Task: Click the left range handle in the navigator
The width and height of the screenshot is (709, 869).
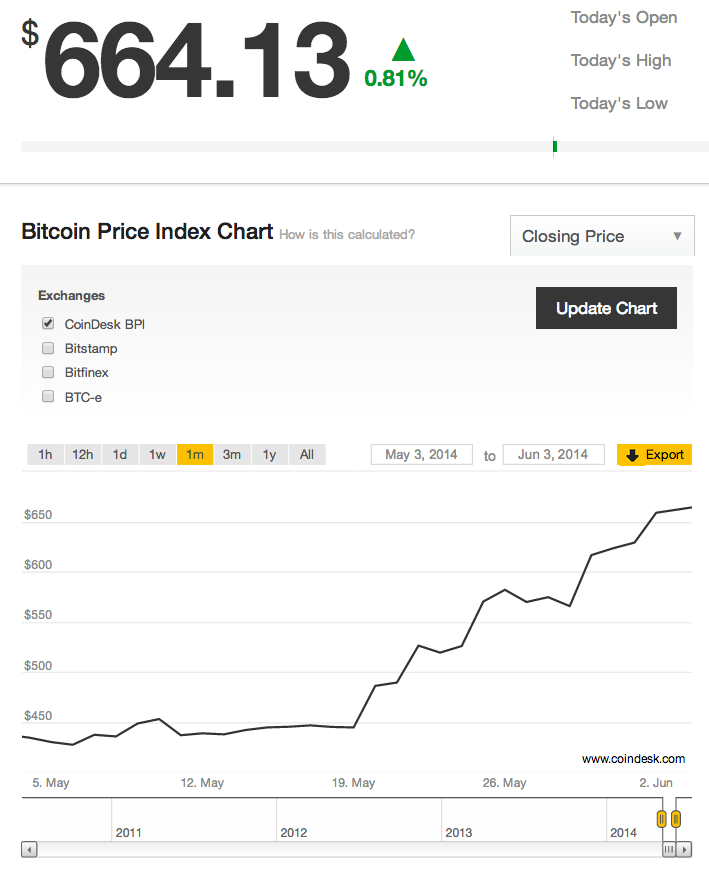Action: (x=661, y=820)
